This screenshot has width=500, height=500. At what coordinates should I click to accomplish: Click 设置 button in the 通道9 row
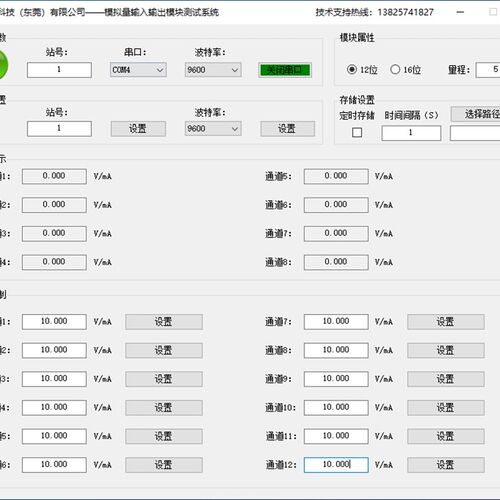[446, 379]
